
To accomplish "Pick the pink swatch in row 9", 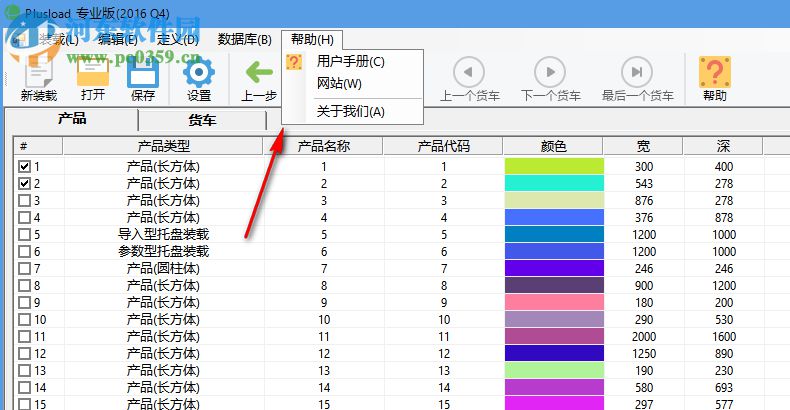I will point(554,303).
